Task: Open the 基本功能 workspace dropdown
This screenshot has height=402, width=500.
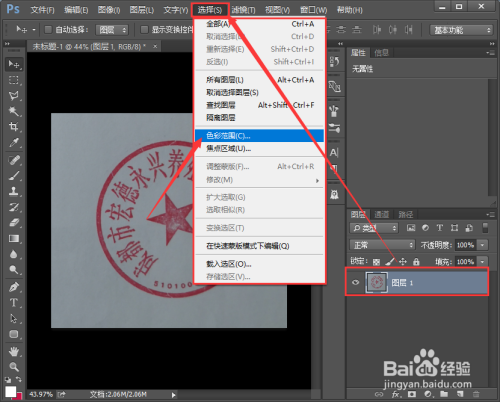Action: pos(461,30)
